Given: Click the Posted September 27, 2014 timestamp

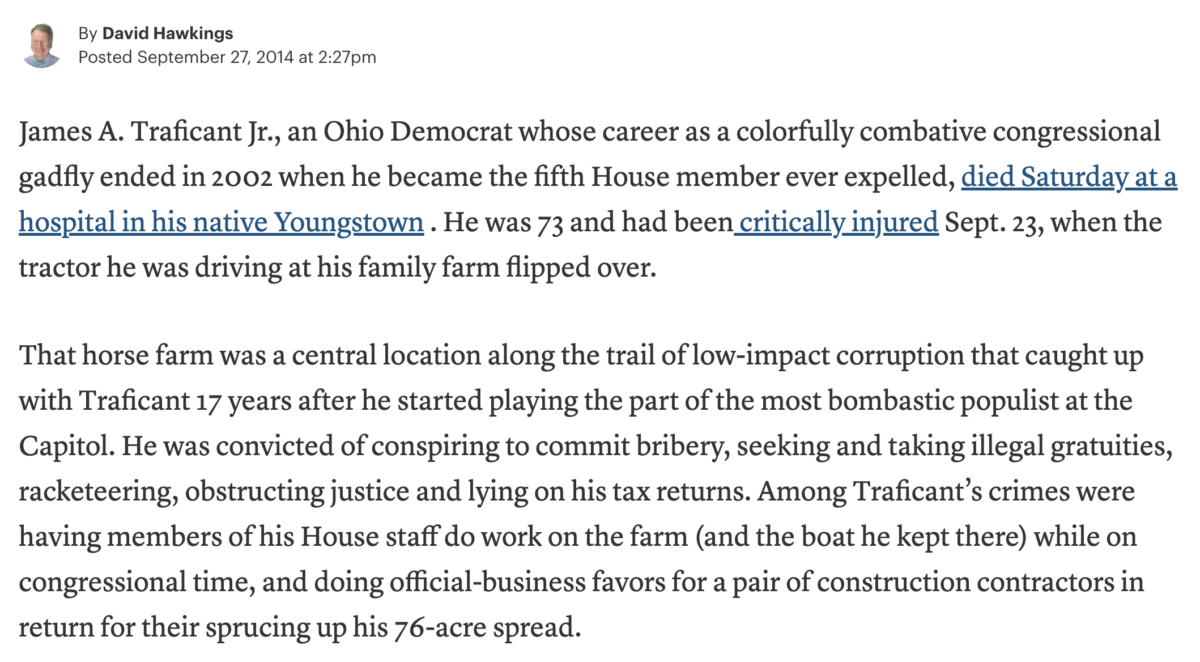Looking at the screenshot, I should click(227, 57).
